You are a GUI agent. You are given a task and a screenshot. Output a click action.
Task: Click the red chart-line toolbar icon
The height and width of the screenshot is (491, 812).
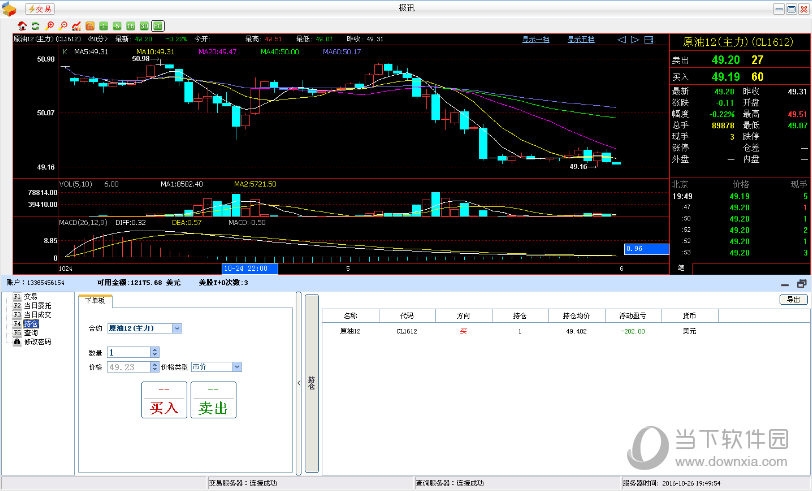click(77, 25)
